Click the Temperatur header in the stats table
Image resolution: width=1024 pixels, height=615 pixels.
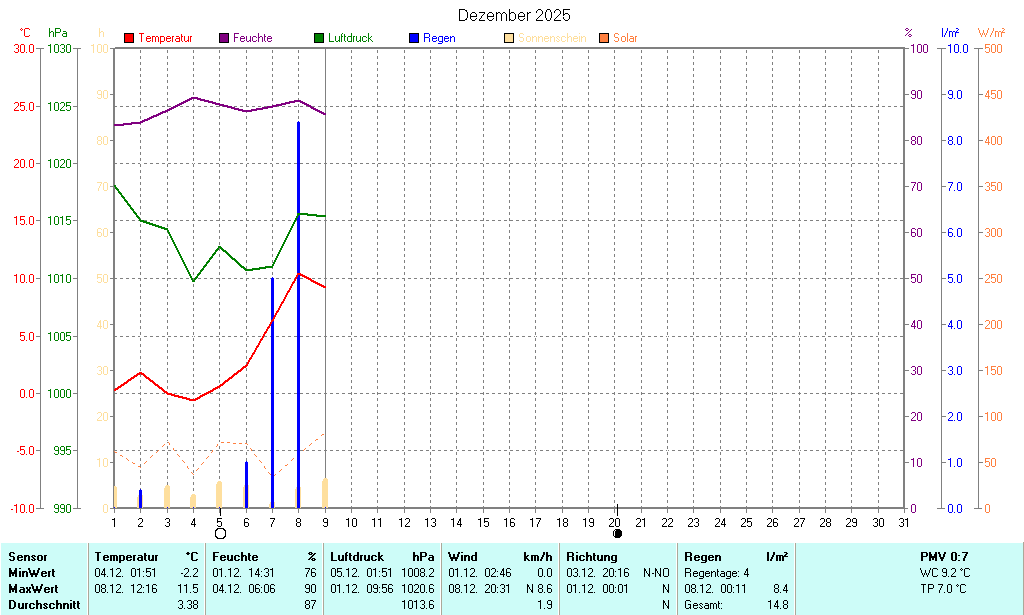(127, 557)
